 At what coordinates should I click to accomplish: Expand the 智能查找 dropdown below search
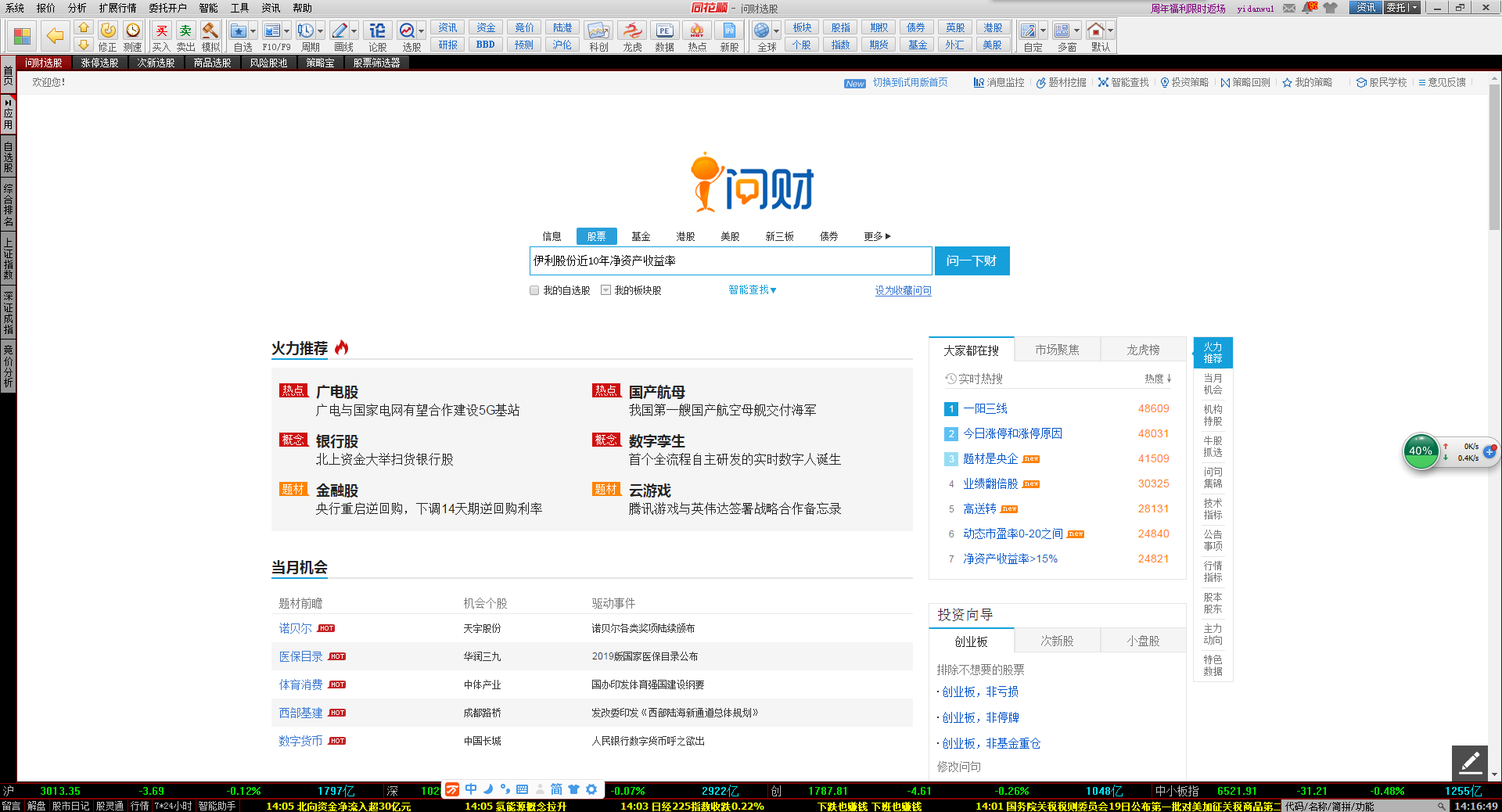752,289
